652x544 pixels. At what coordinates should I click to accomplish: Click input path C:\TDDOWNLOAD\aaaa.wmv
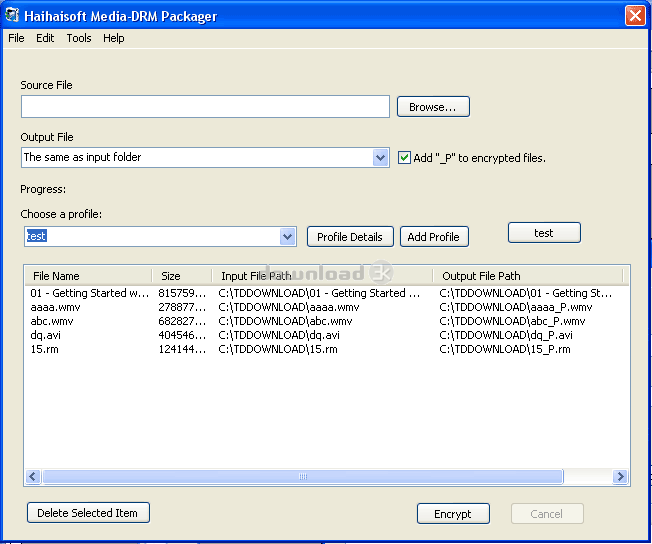pos(289,307)
